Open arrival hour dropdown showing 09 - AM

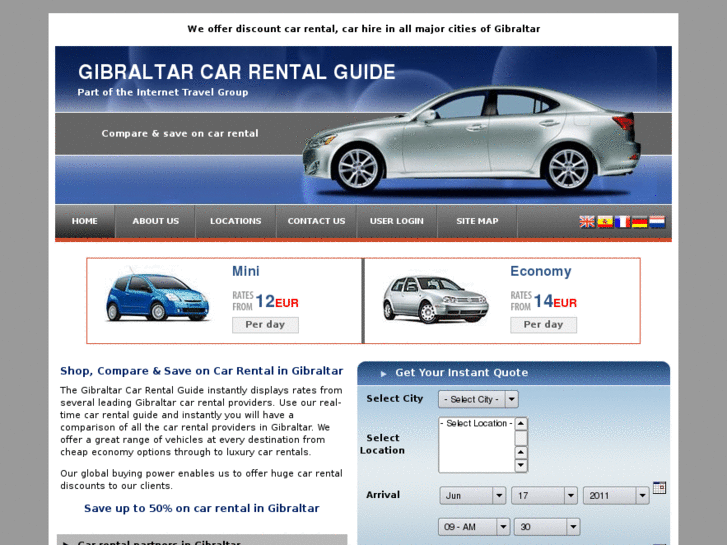click(474, 527)
